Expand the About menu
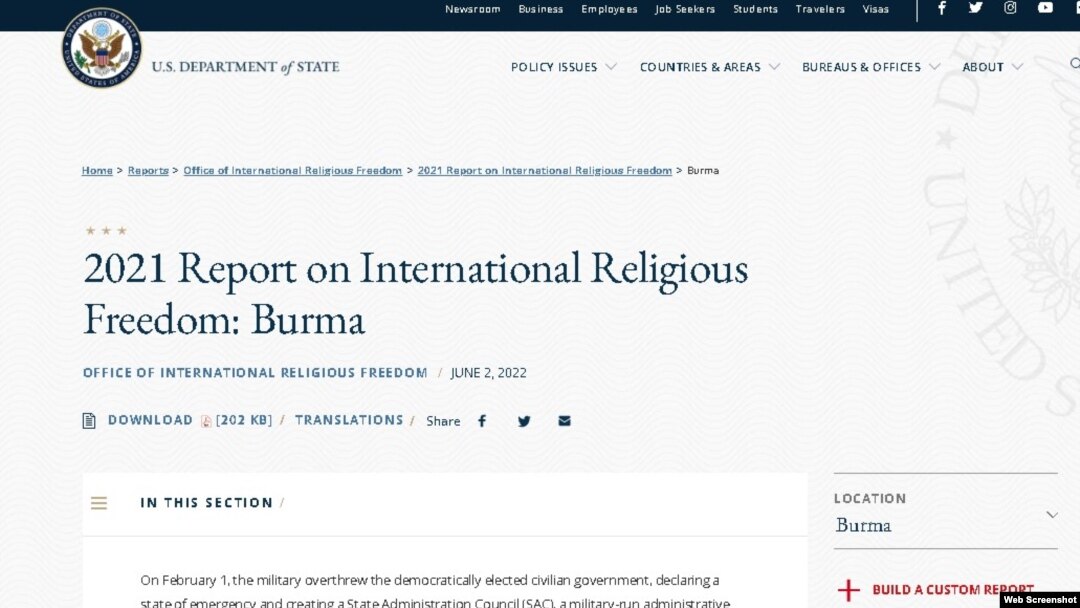Image resolution: width=1080 pixels, height=608 pixels. (x=993, y=67)
